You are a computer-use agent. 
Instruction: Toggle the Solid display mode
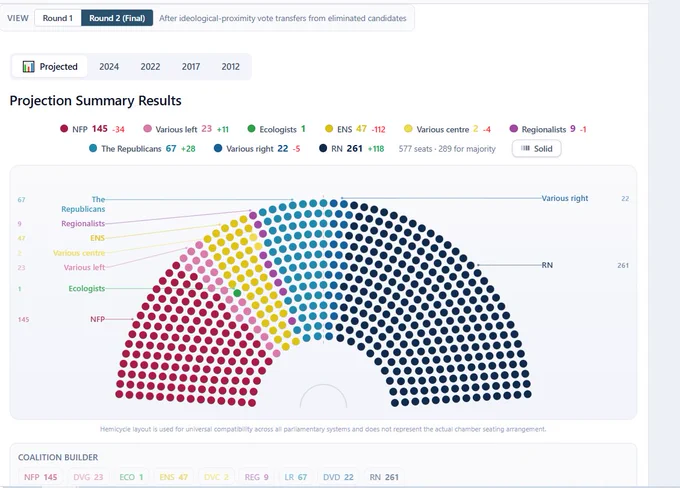click(x=536, y=148)
